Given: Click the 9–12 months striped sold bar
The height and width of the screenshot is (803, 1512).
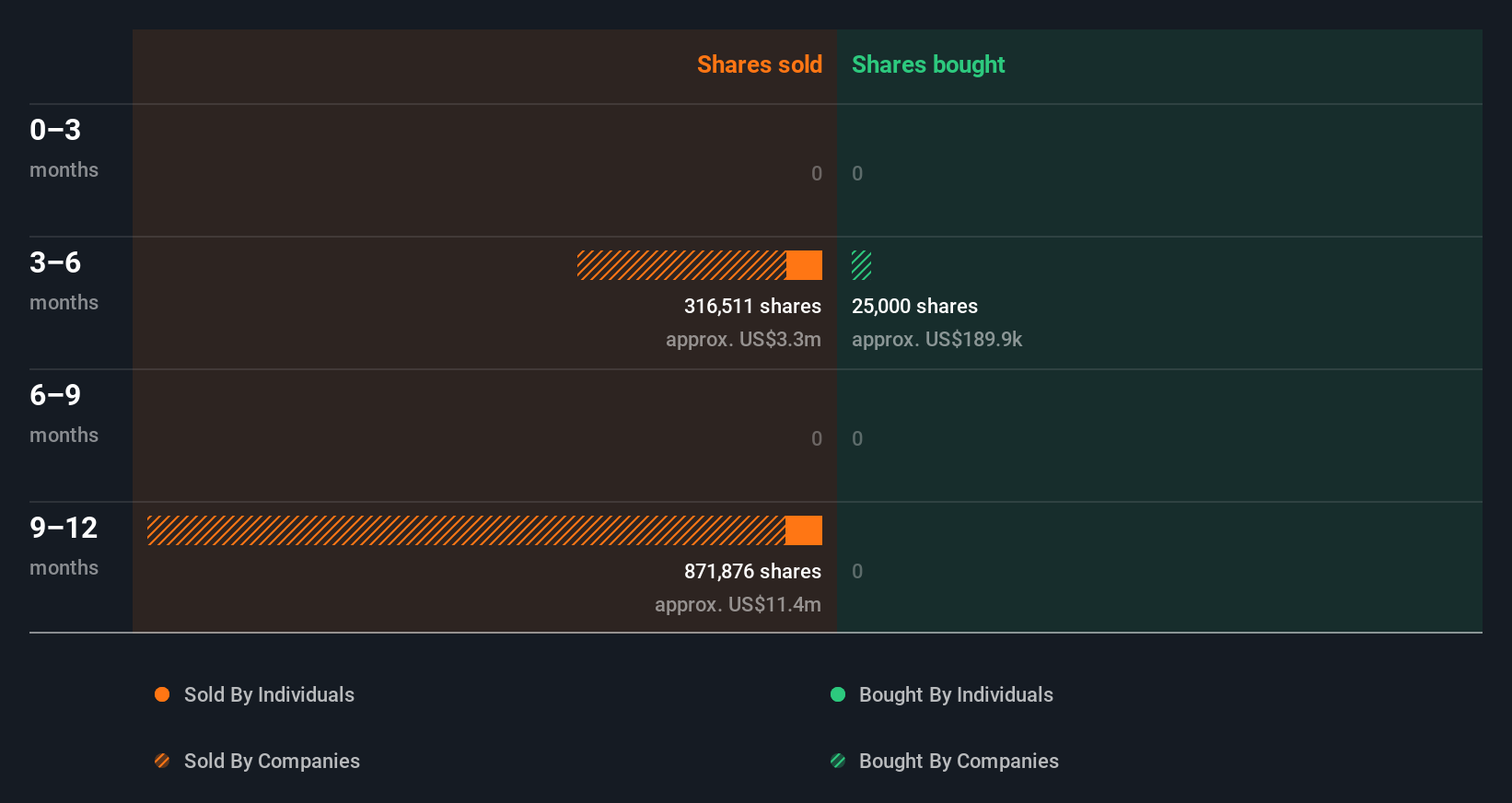Looking at the screenshot, I should [466, 530].
